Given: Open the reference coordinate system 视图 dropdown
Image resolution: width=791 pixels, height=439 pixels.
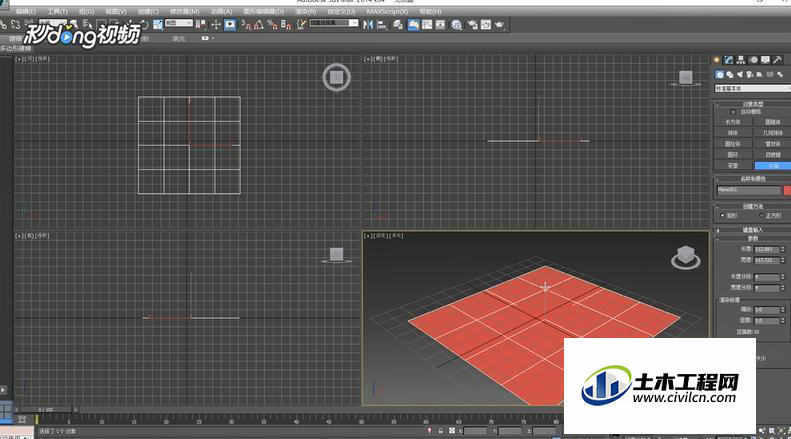Looking at the screenshot, I should point(179,23).
